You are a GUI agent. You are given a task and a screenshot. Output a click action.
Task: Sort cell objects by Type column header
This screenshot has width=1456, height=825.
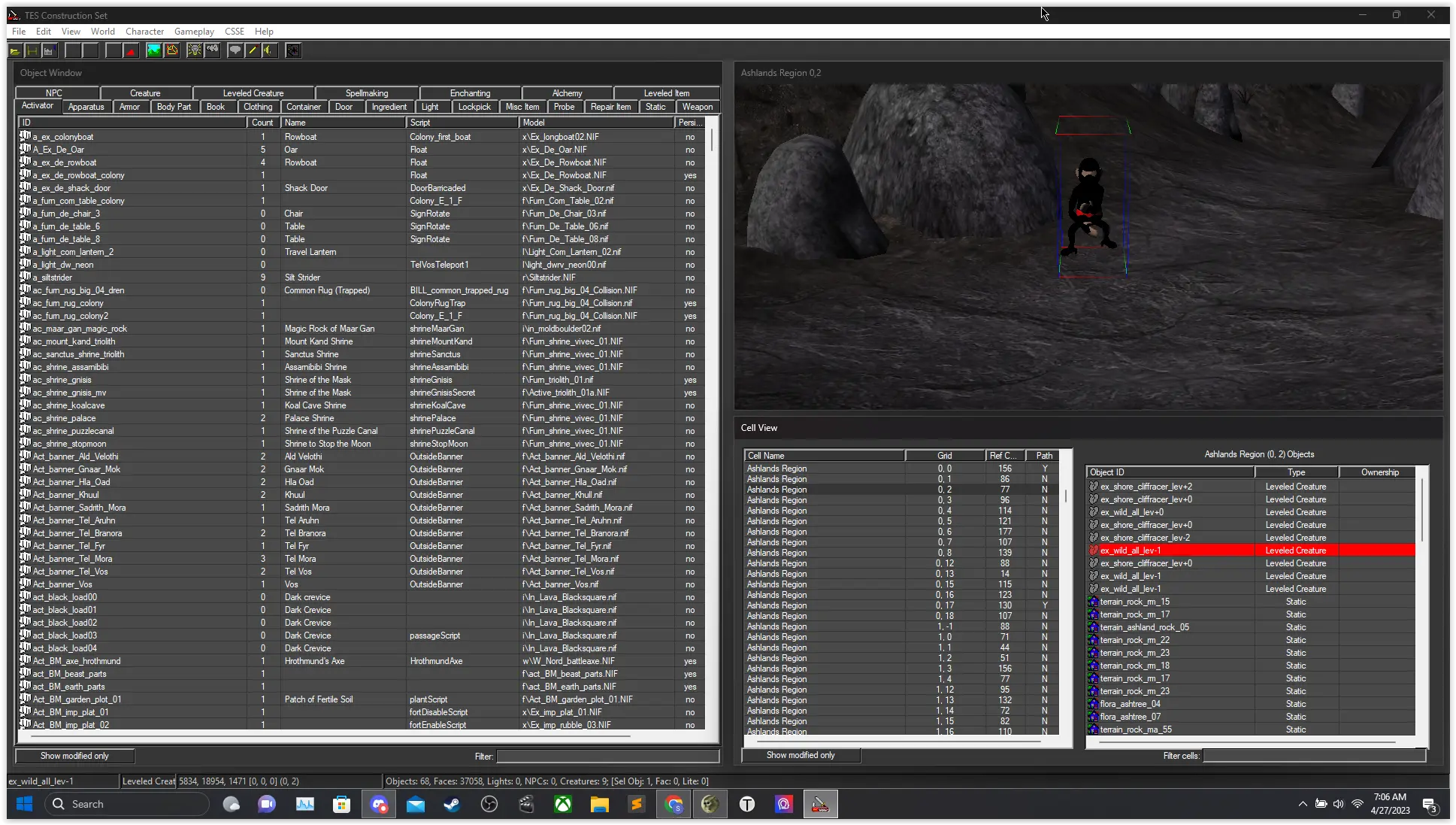1296,472
